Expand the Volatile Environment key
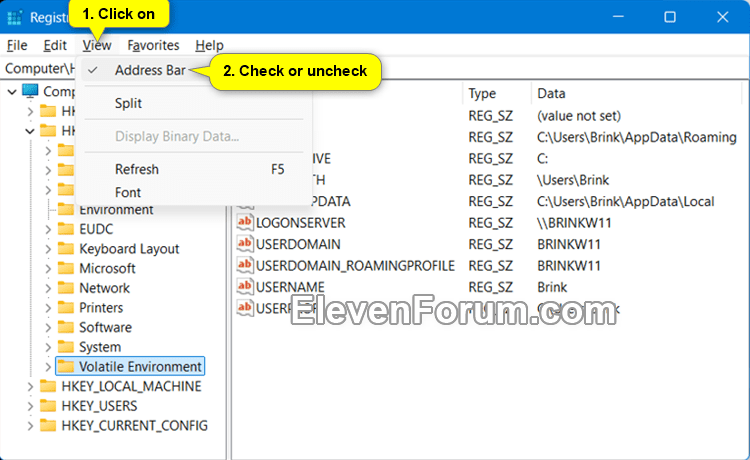 (48, 367)
